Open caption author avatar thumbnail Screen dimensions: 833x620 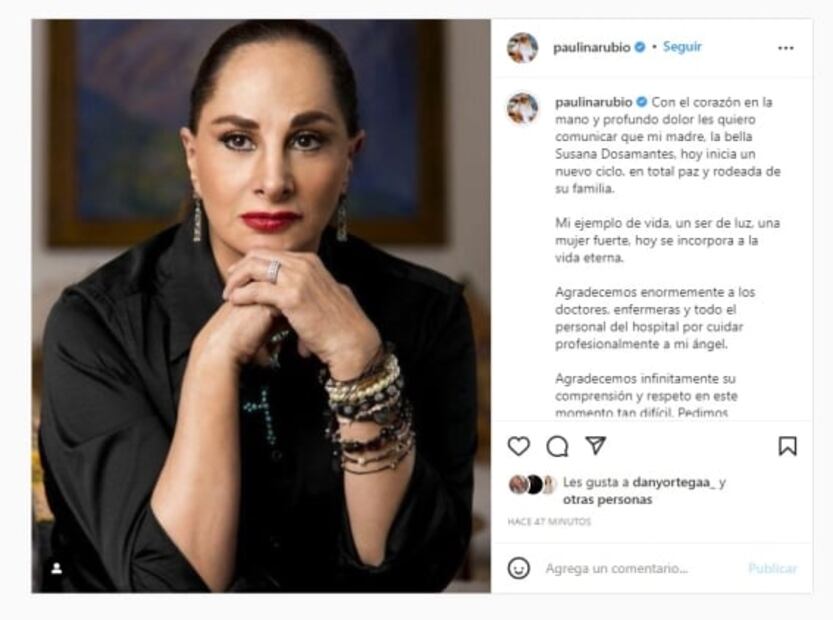(522, 108)
